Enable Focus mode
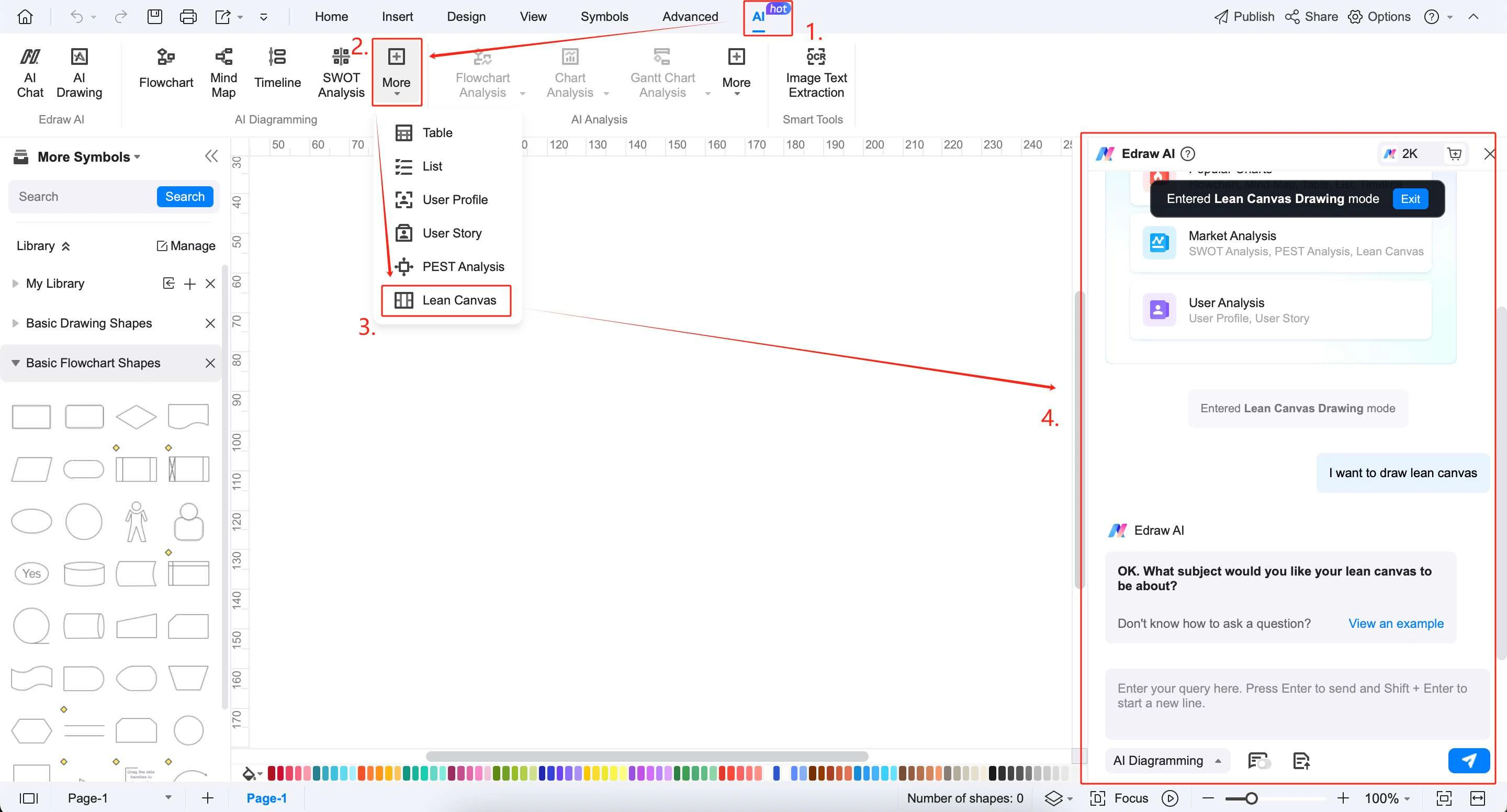1507x812 pixels. pyautogui.click(x=1119, y=798)
